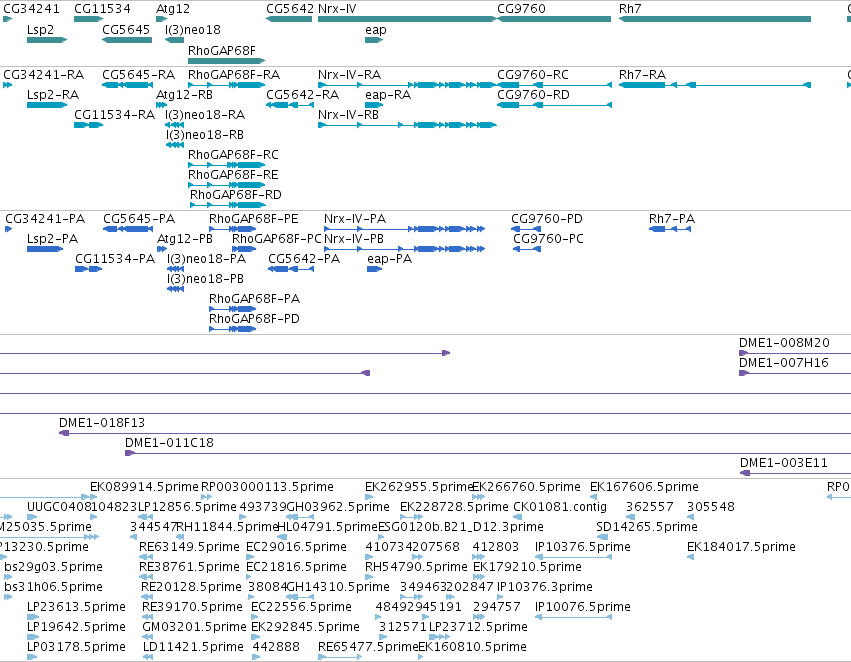Click the DME1-018F13 clone label
This screenshot has width=851, height=662.
pos(102,423)
